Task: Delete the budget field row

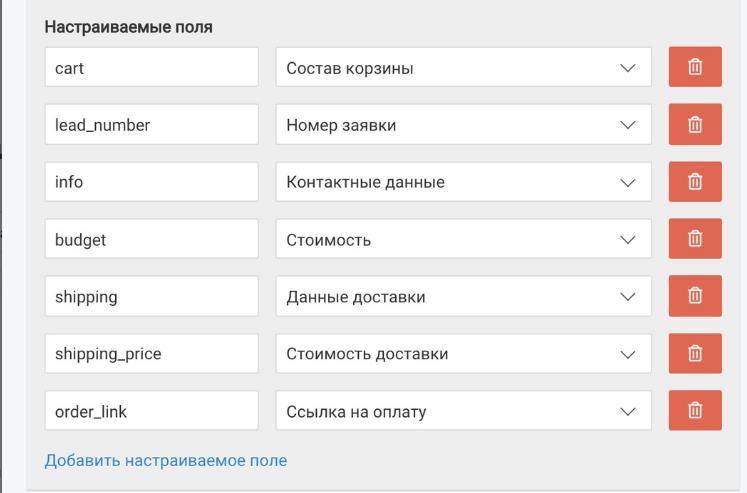Action: point(695,239)
